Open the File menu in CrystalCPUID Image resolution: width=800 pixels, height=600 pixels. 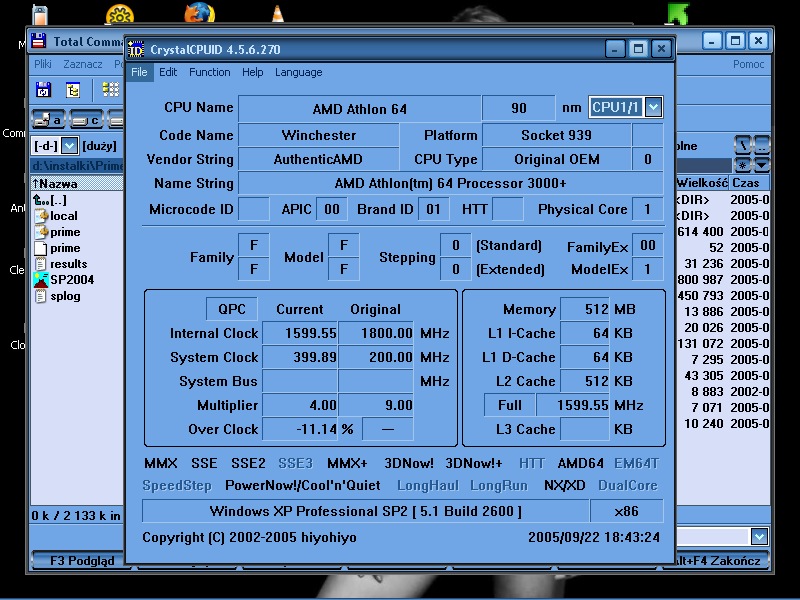pyautogui.click(x=139, y=72)
